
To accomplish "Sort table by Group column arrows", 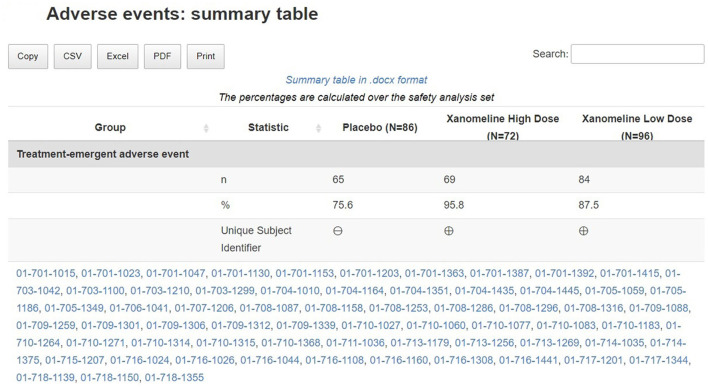I will (206, 128).
